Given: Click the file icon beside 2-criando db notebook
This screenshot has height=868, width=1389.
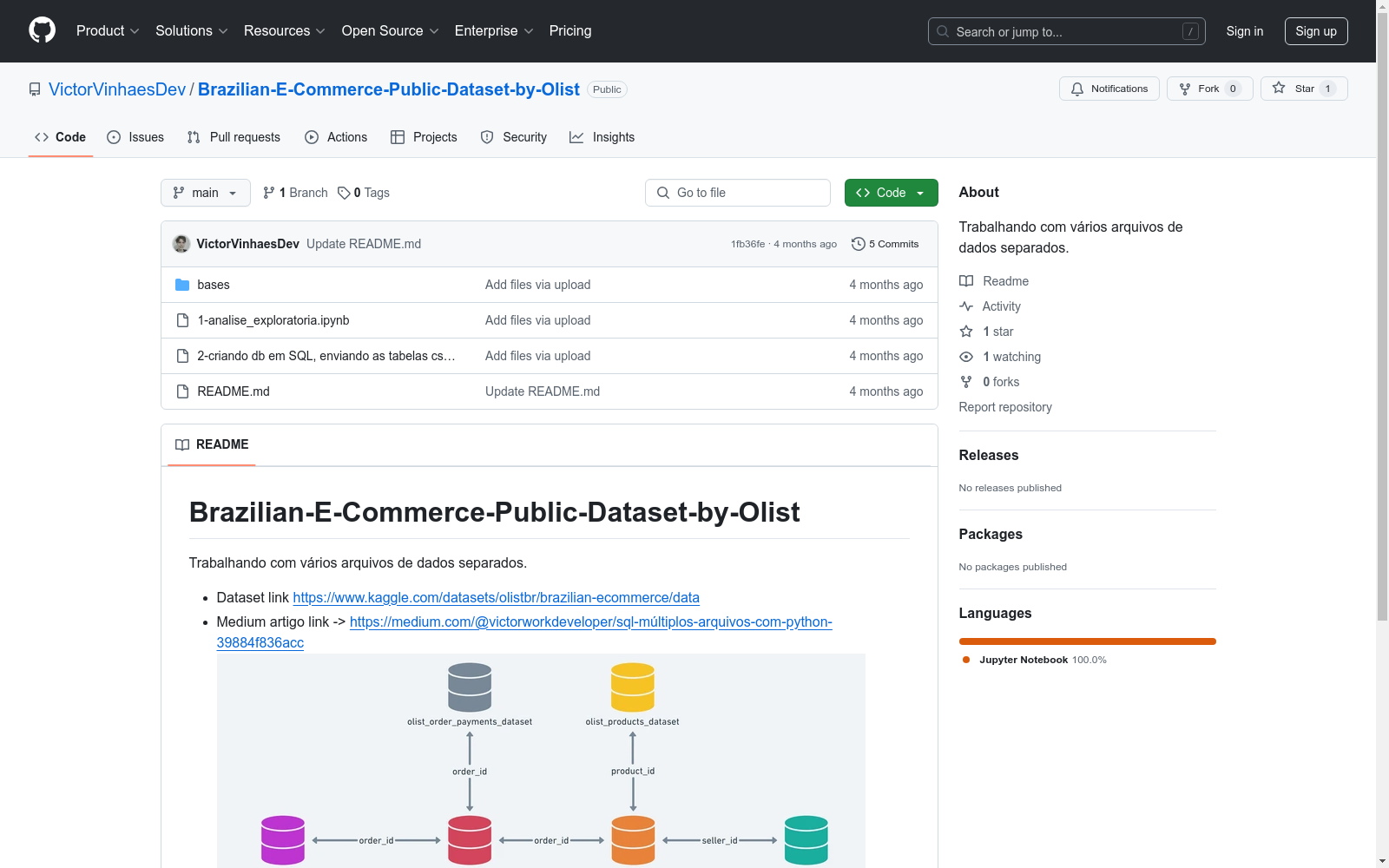Looking at the screenshot, I should coord(182,356).
